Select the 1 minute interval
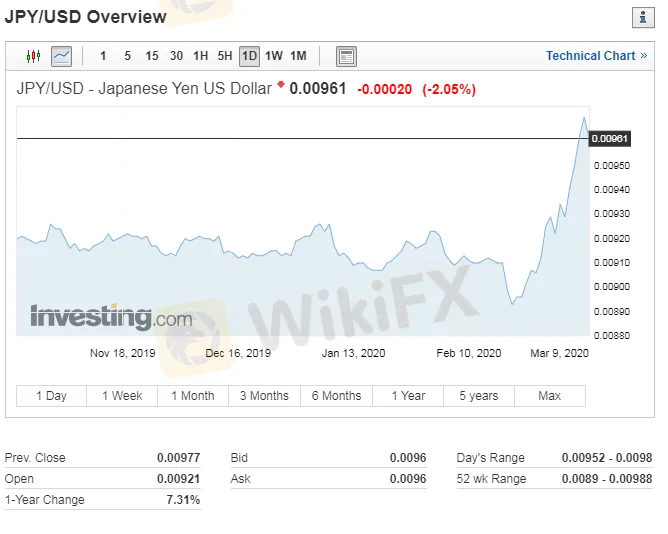The height and width of the screenshot is (534, 668). coord(103,56)
